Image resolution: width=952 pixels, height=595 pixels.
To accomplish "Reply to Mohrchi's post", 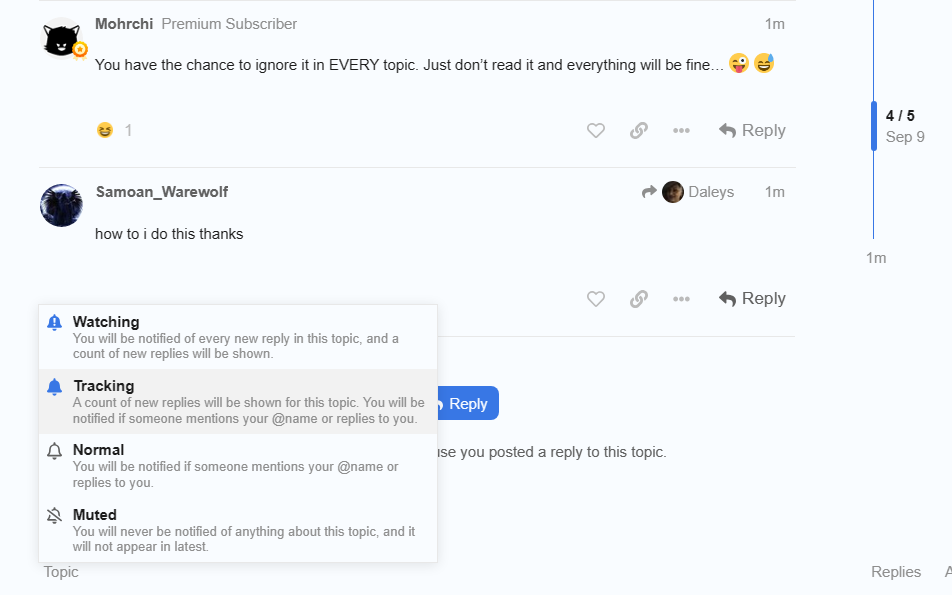I will pos(752,131).
